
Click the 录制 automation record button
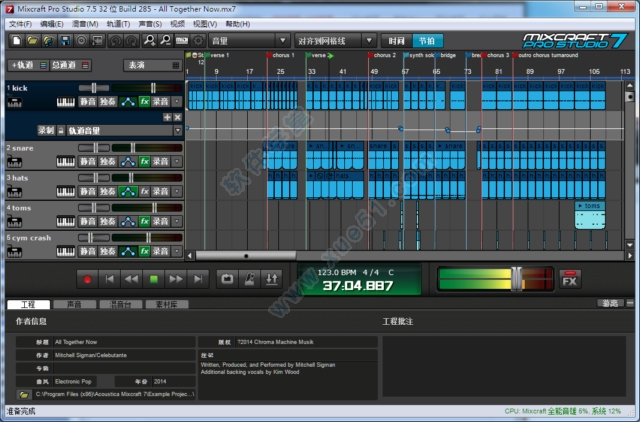pos(46,131)
